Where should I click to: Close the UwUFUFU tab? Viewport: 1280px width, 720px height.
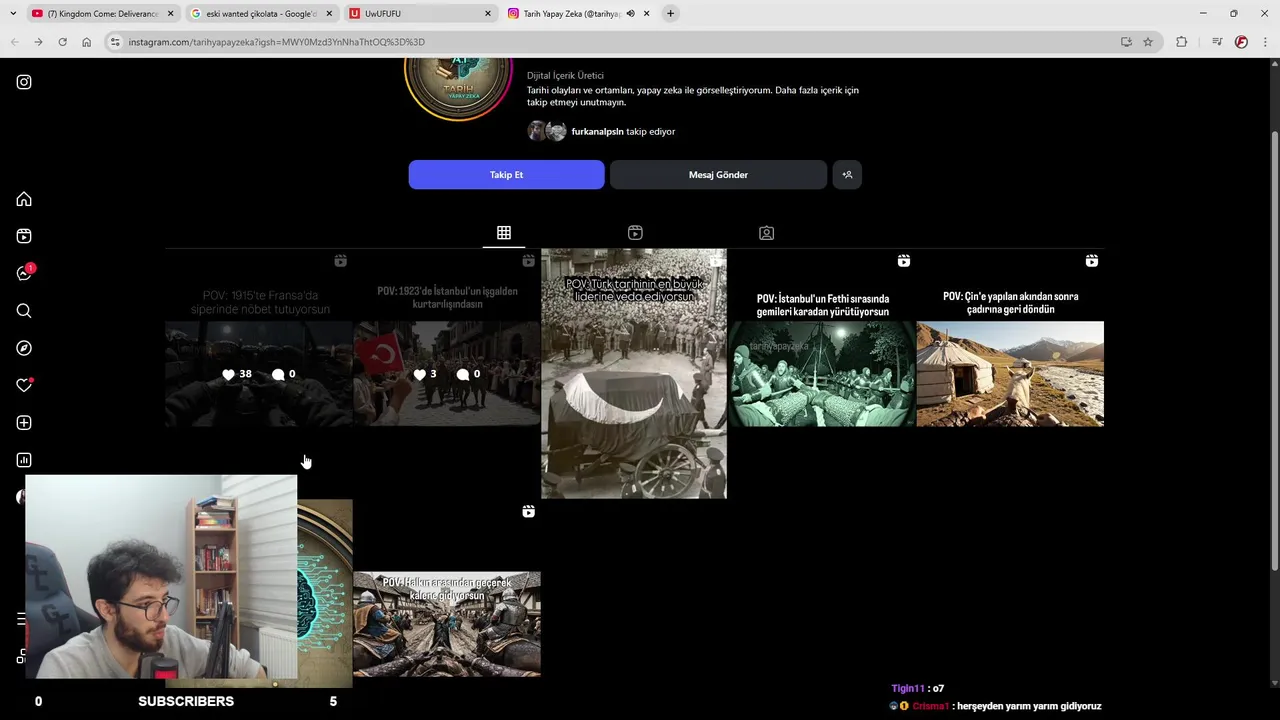pos(488,13)
